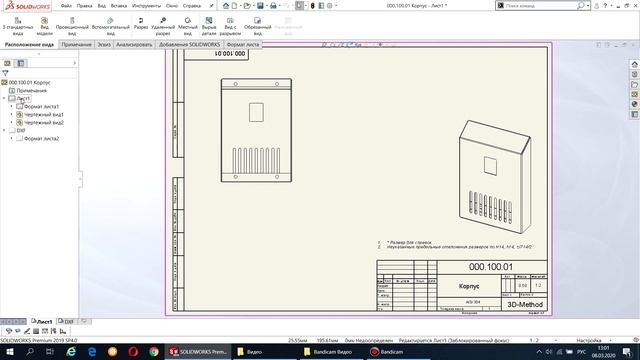The height and width of the screenshot is (360, 640).
Task: Open the PropertyManager tab icon
Action: [x=20, y=63]
